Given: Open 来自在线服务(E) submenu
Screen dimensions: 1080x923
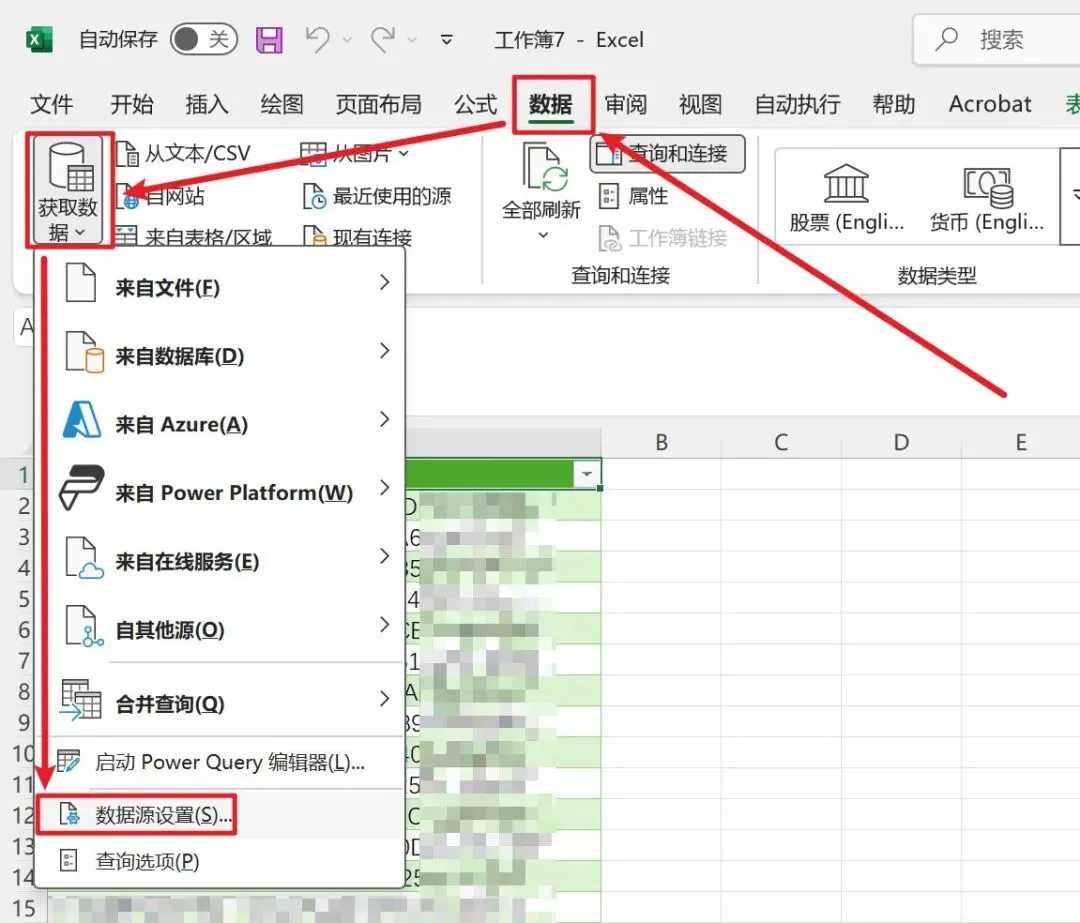Looking at the screenshot, I should (220, 559).
